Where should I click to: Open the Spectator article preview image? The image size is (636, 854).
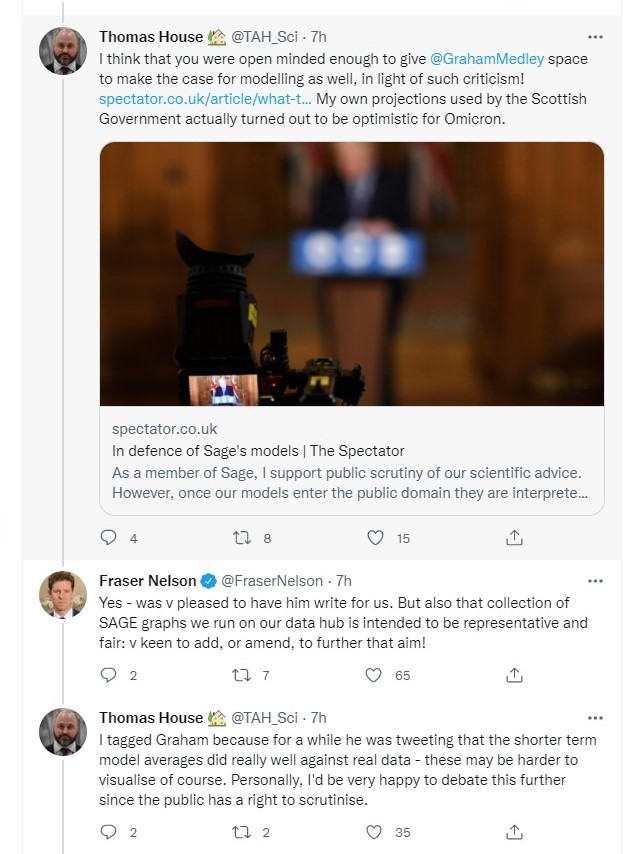tap(351, 274)
